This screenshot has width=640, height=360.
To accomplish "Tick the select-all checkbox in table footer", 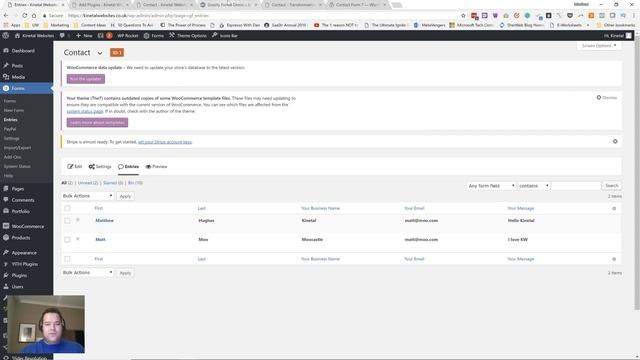I will tap(67, 259).
